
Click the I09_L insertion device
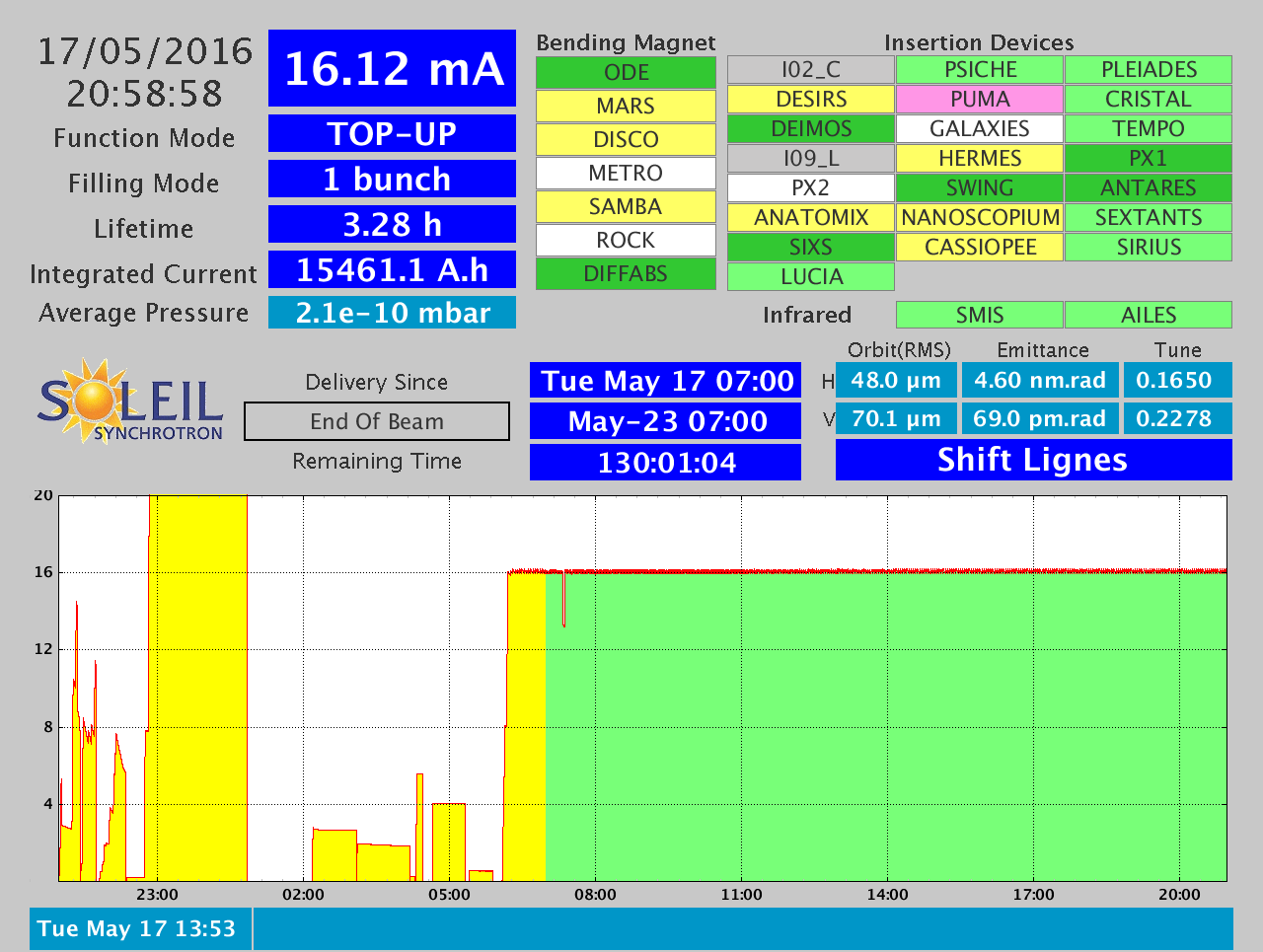[x=811, y=159]
